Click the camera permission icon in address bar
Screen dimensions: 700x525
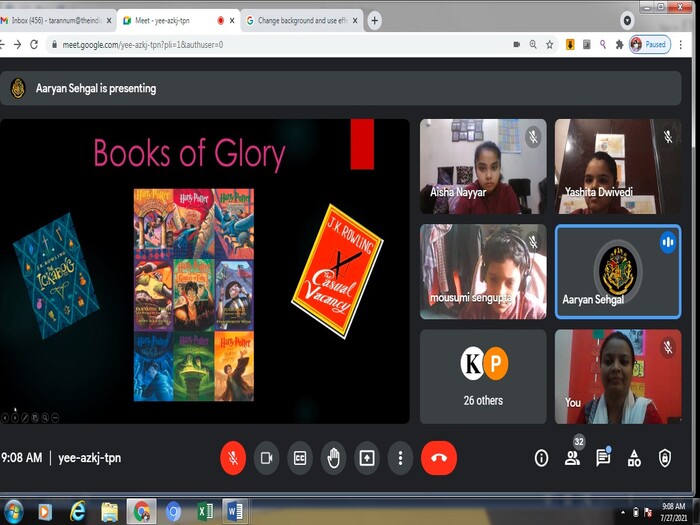[517, 44]
